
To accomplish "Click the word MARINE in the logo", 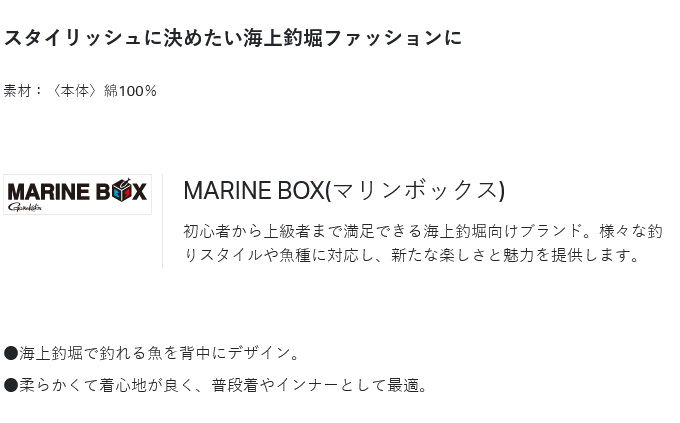I will [45, 191].
